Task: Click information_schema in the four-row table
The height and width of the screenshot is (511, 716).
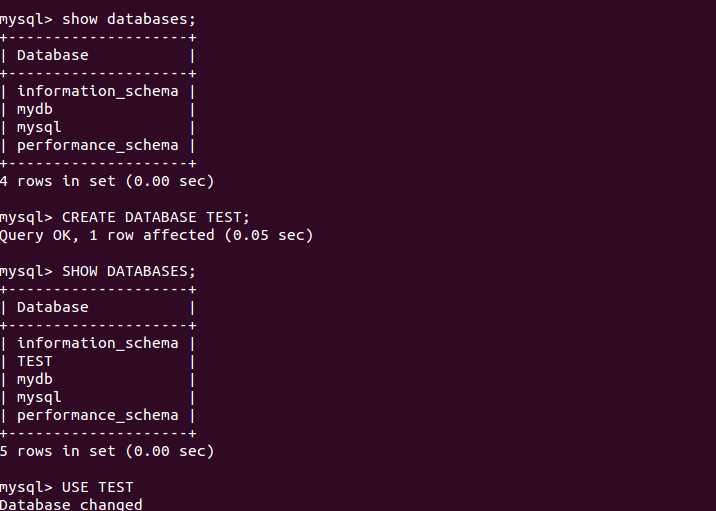Action: pos(97,91)
